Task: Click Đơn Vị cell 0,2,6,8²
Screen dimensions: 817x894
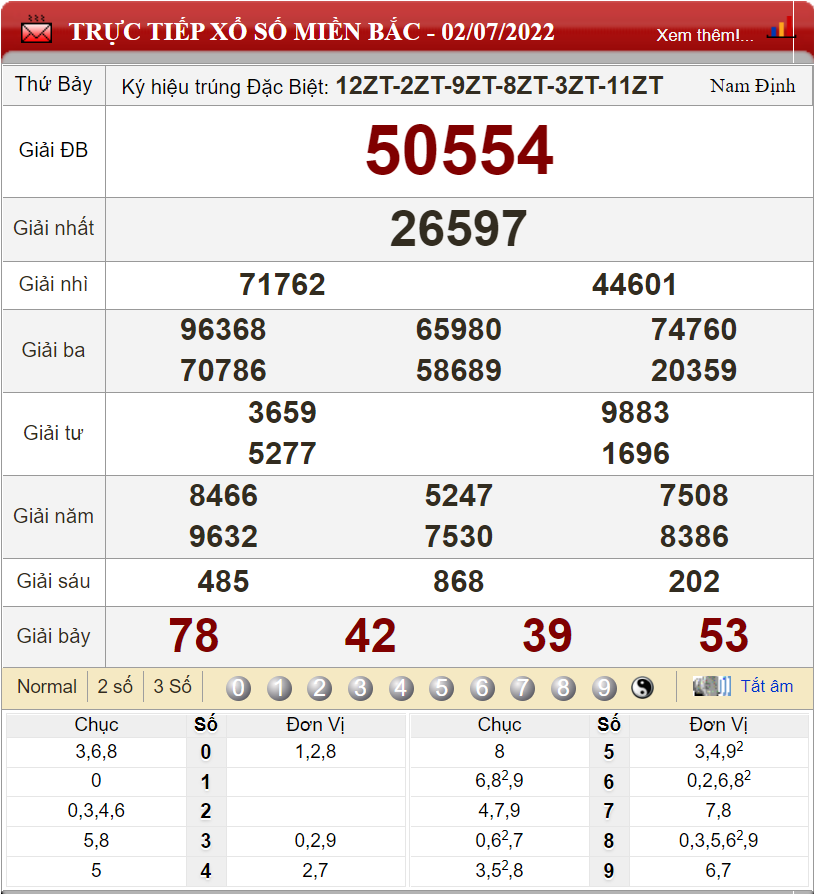Action: click(718, 780)
